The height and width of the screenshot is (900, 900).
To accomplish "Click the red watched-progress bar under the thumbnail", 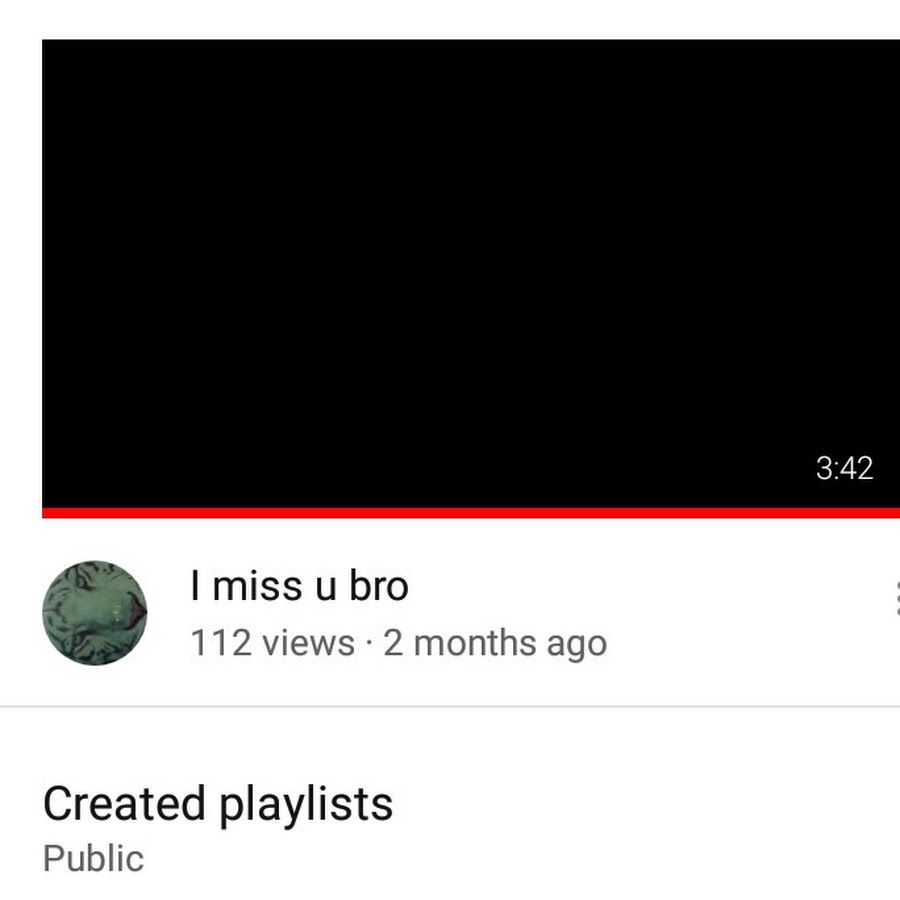I will pos(471,513).
